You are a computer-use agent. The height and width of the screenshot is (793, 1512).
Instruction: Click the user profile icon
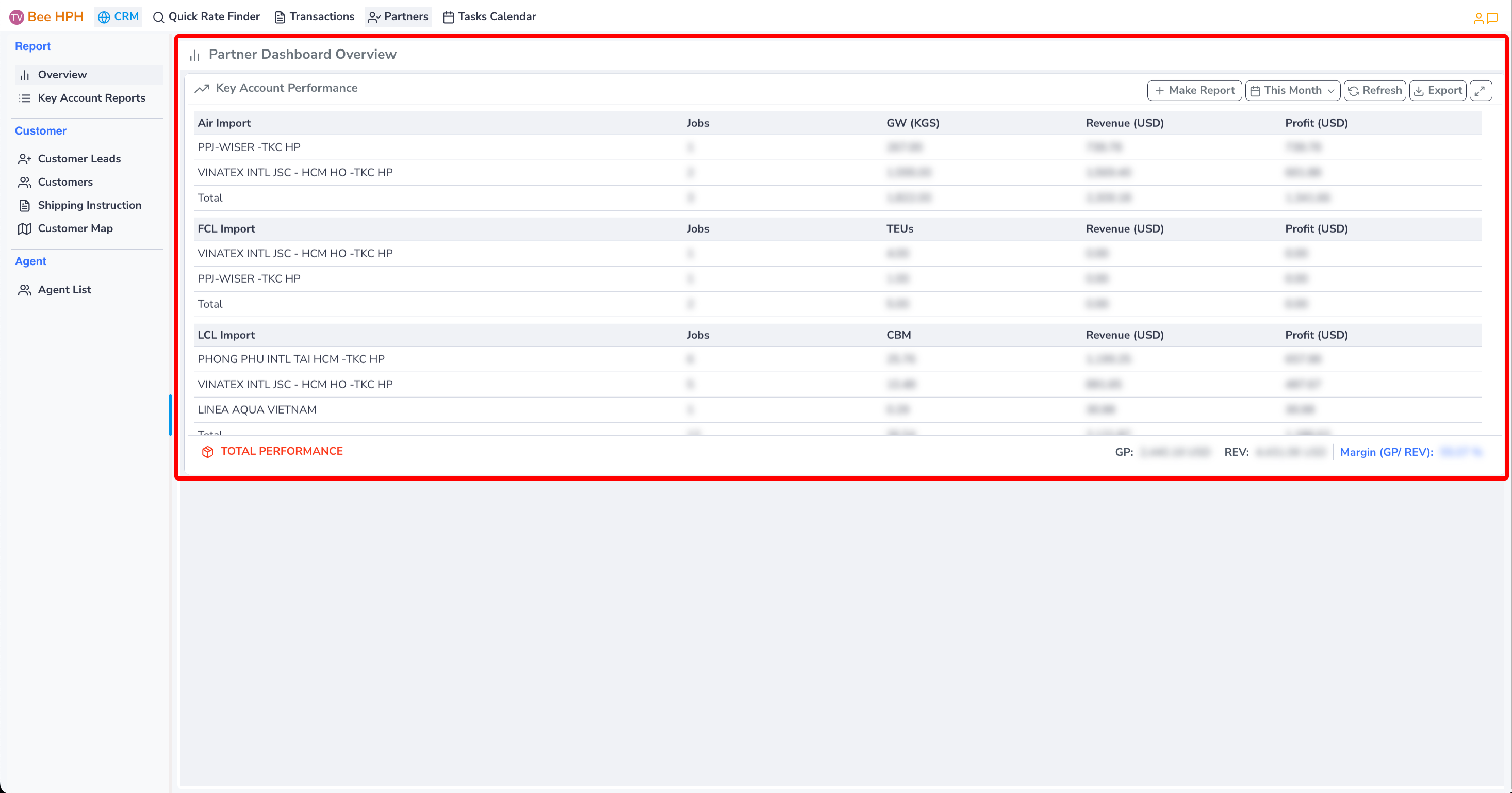1478,18
